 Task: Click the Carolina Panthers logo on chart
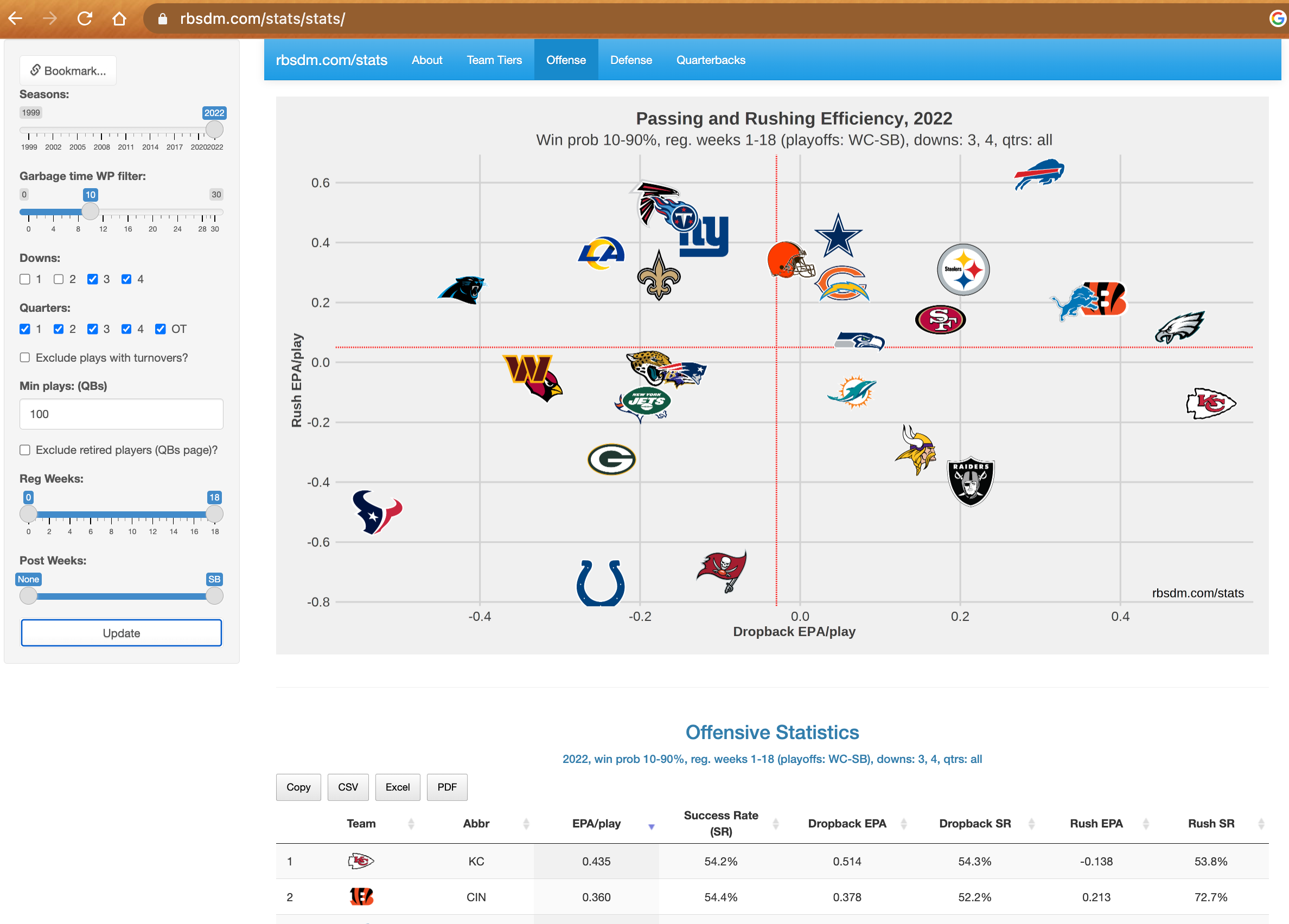tap(463, 290)
